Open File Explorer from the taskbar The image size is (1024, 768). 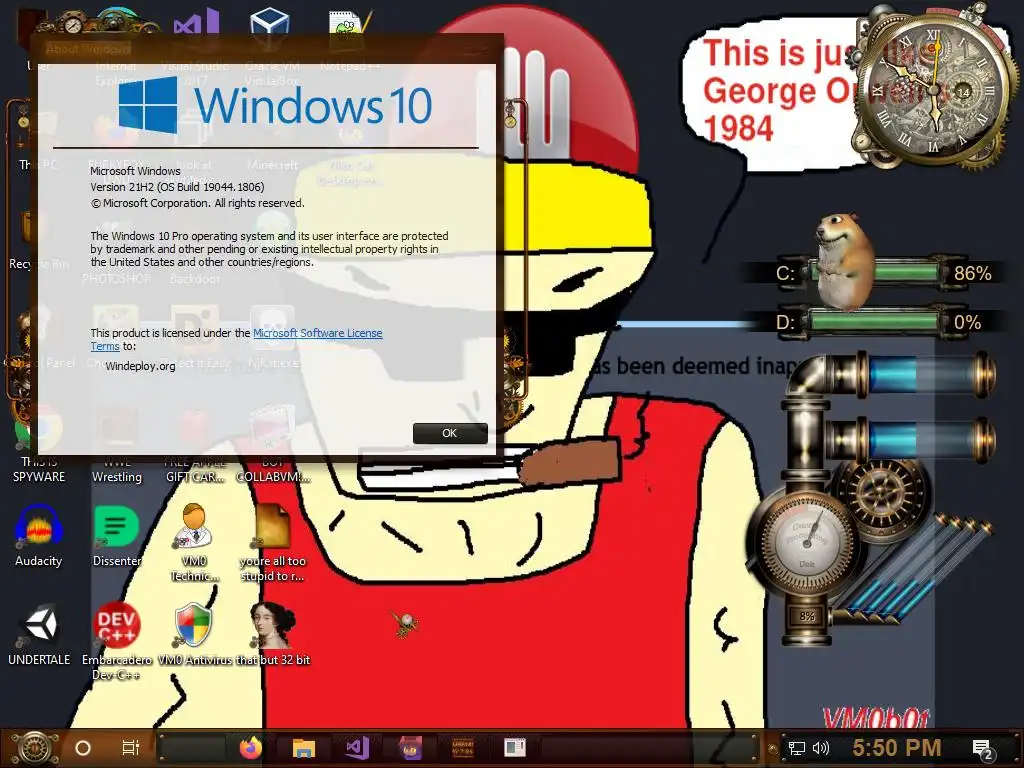click(x=304, y=748)
